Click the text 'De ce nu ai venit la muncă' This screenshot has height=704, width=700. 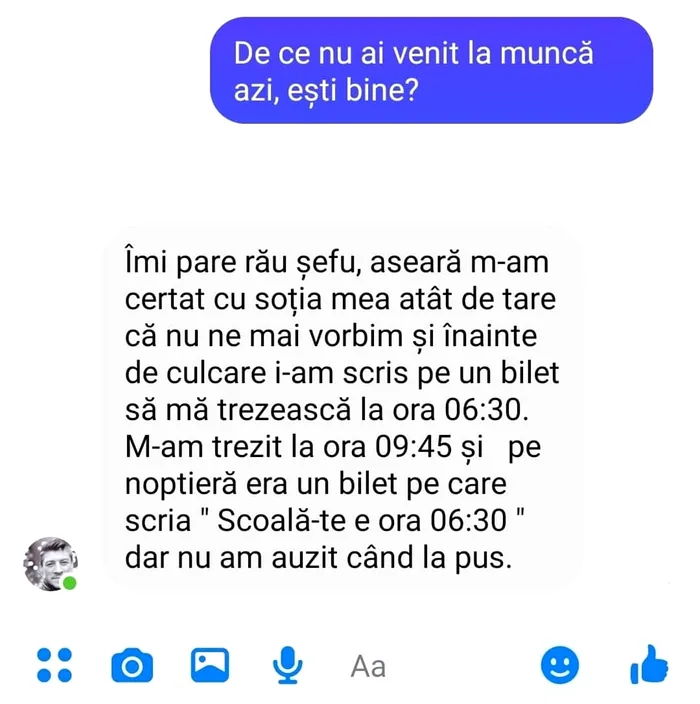click(414, 53)
